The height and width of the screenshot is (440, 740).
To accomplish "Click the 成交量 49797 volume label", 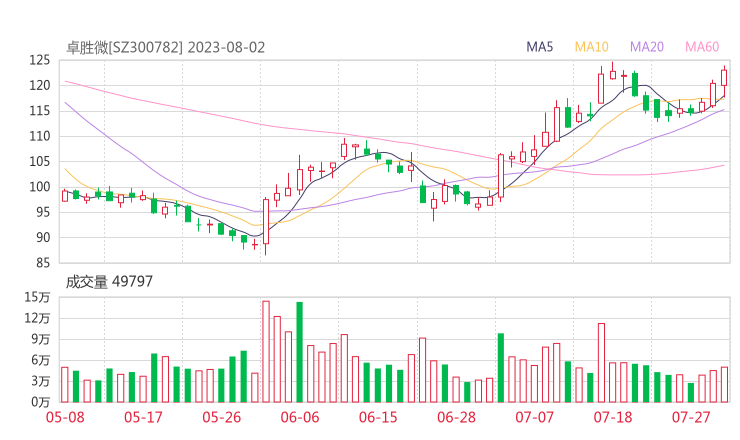I will (x=109, y=282).
